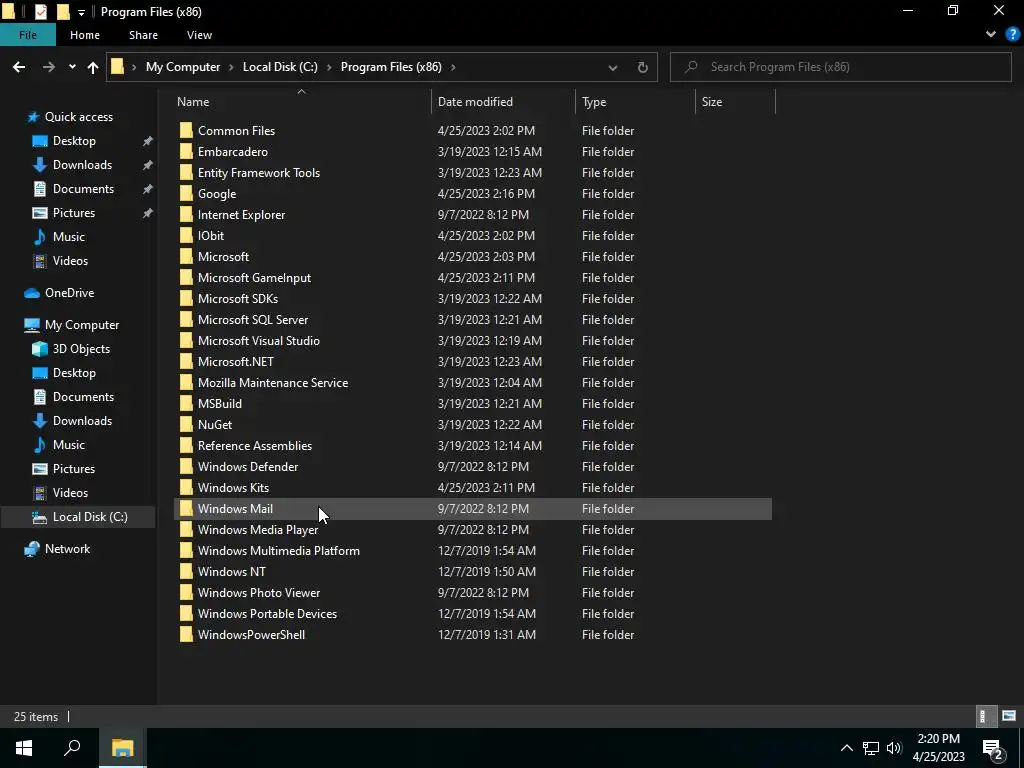The height and width of the screenshot is (768, 1024).
Task: Switch to large icons view in status bar
Action: point(1008,716)
